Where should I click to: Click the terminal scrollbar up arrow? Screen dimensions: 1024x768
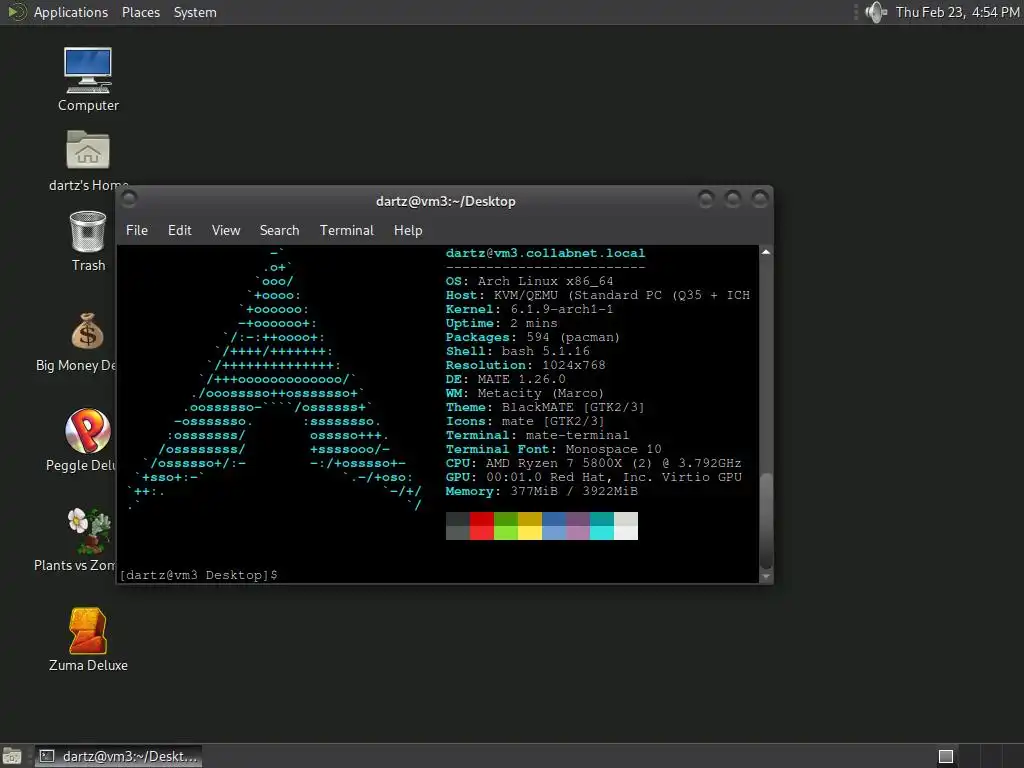(766, 252)
